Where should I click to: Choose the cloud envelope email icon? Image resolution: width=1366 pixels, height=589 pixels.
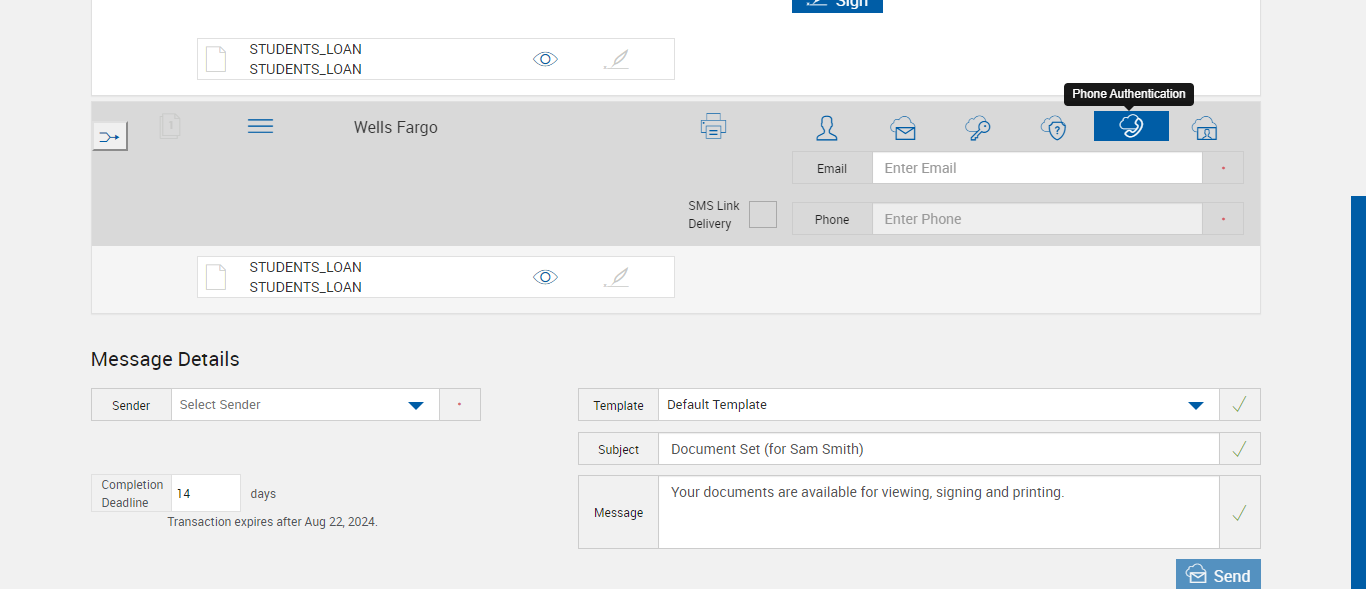click(903, 128)
